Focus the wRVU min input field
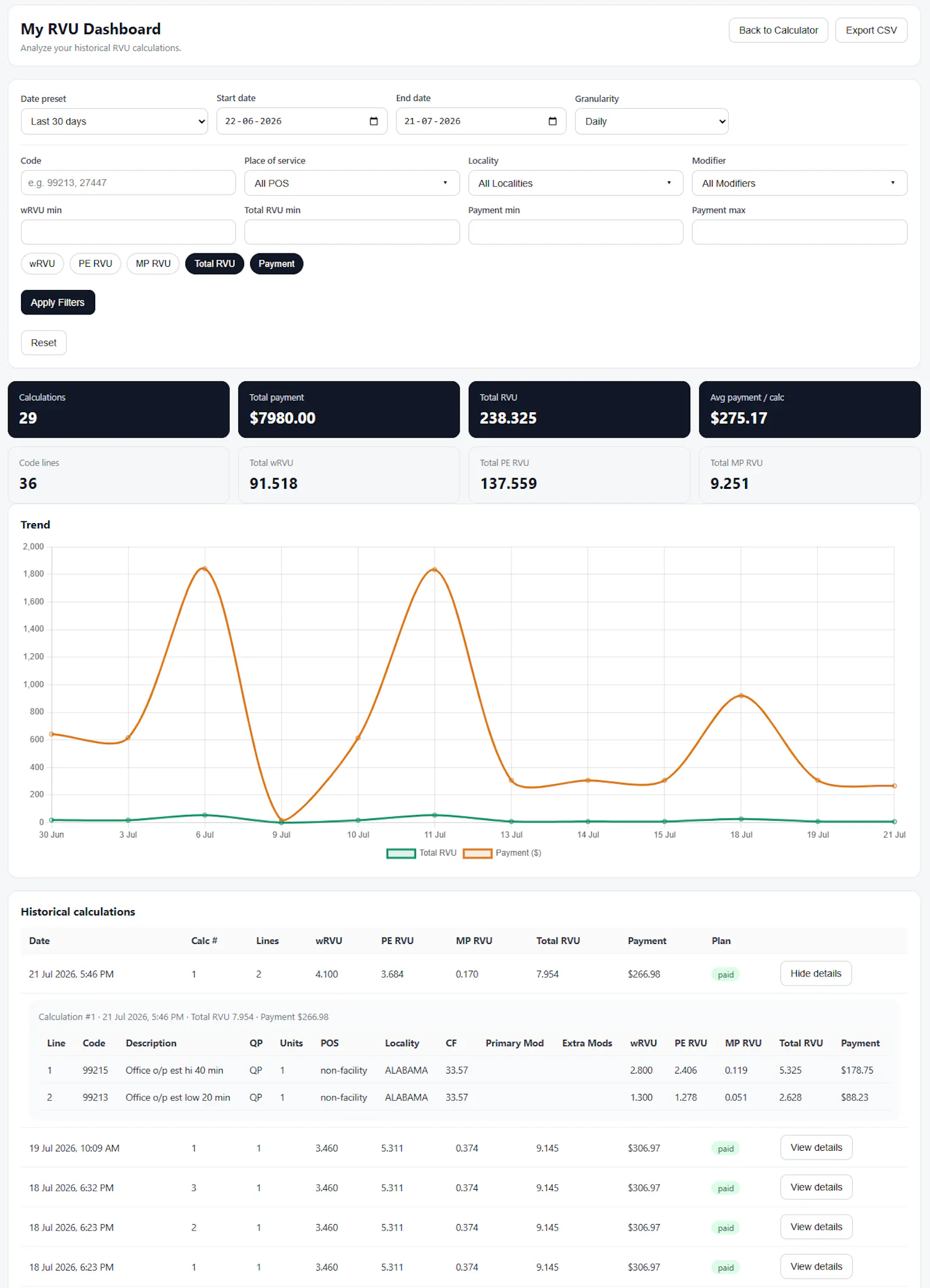The height and width of the screenshot is (1288, 930). click(128, 232)
